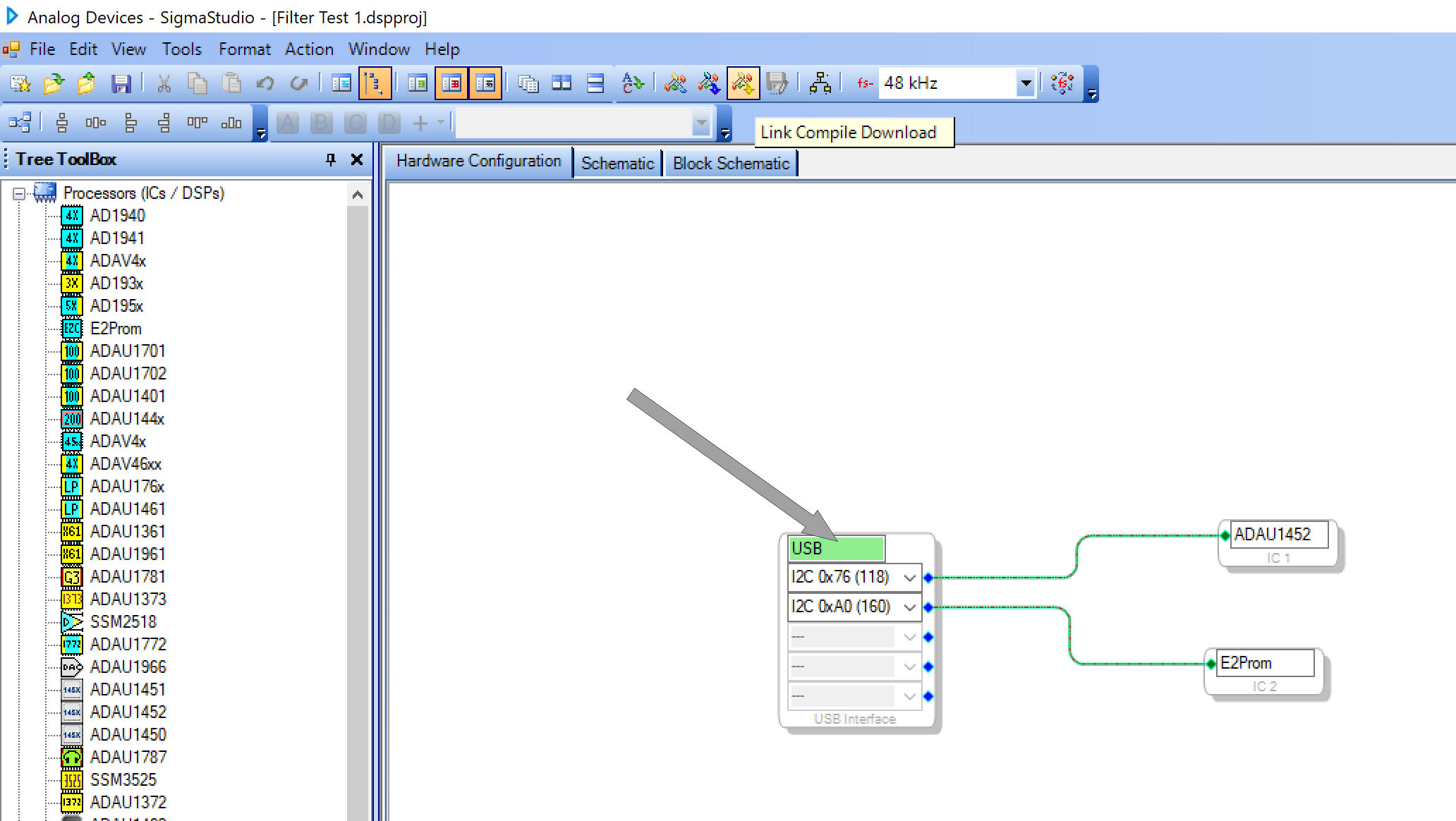Image resolution: width=1456 pixels, height=821 pixels.
Task: Close the Tree ToolBox panel
Action: [357, 159]
